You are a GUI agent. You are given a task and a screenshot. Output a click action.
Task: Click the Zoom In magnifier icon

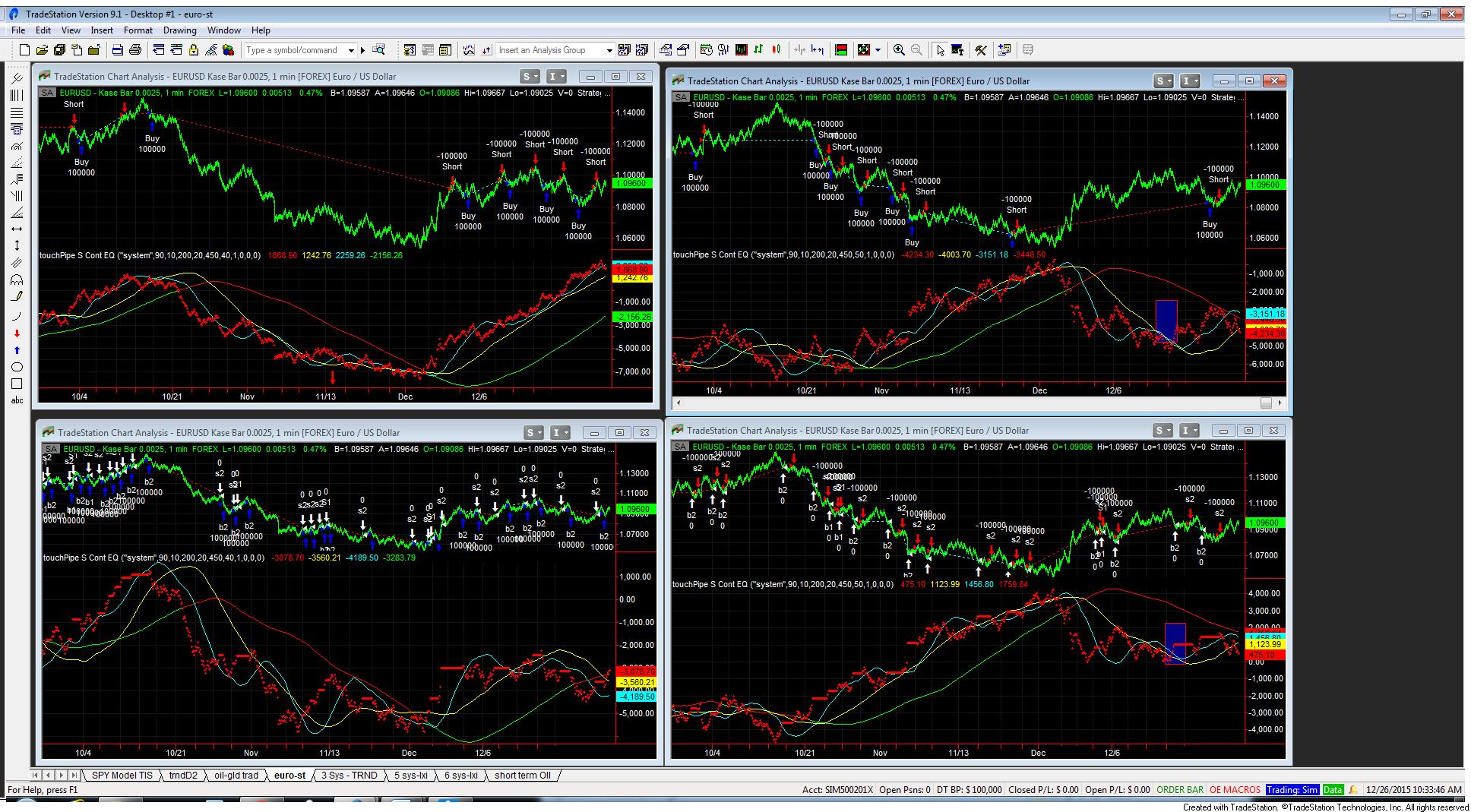899,50
